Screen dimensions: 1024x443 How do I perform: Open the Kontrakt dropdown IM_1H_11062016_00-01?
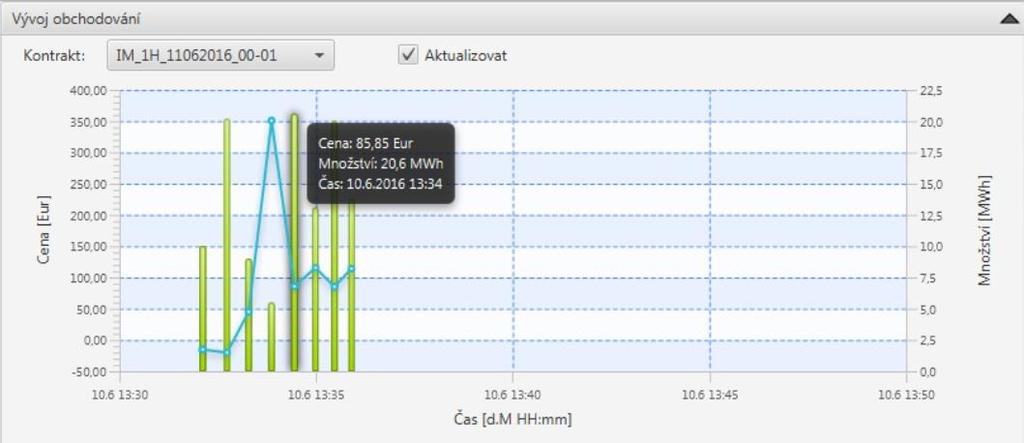point(221,56)
